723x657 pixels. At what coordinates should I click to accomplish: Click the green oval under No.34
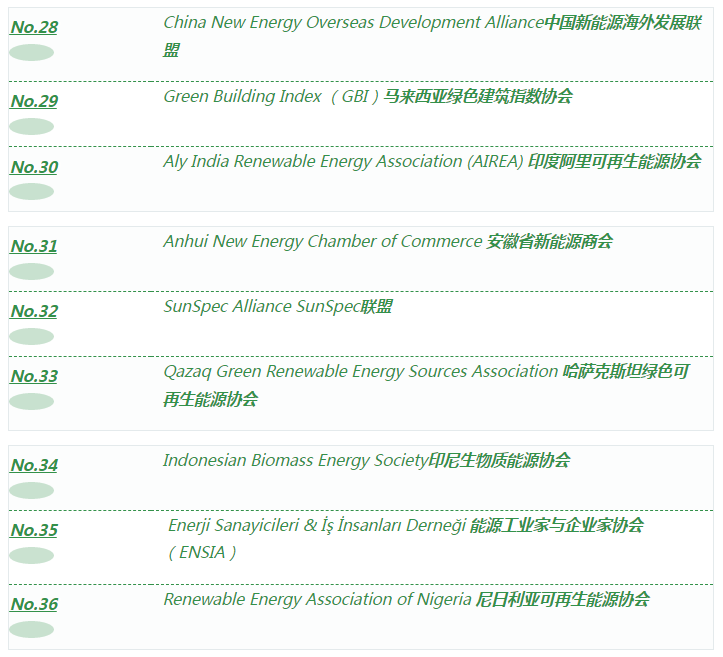pos(32,490)
